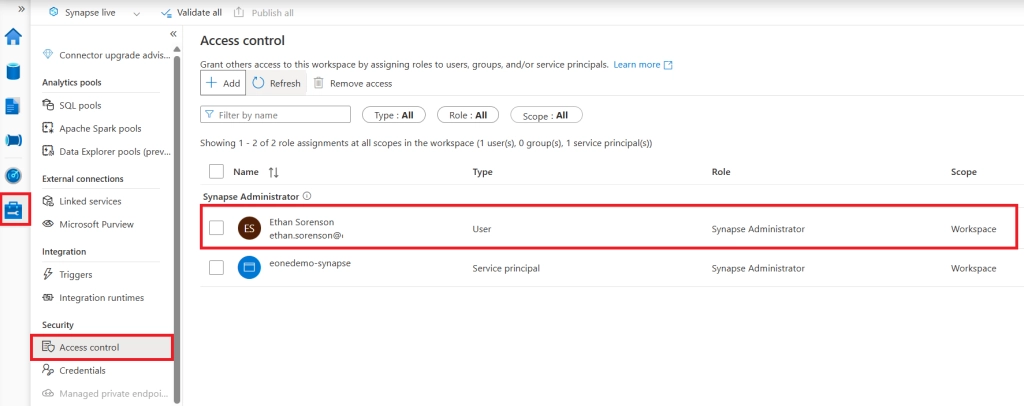The height and width of the screenshot is (406, 1024).
Task: Expand left navigation with double chevron
Action: point(22,9)
